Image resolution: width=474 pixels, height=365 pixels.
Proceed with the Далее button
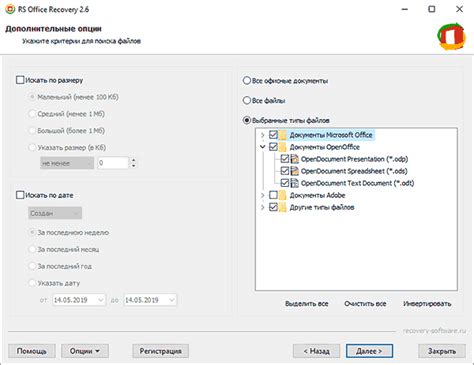coord(369,351)
